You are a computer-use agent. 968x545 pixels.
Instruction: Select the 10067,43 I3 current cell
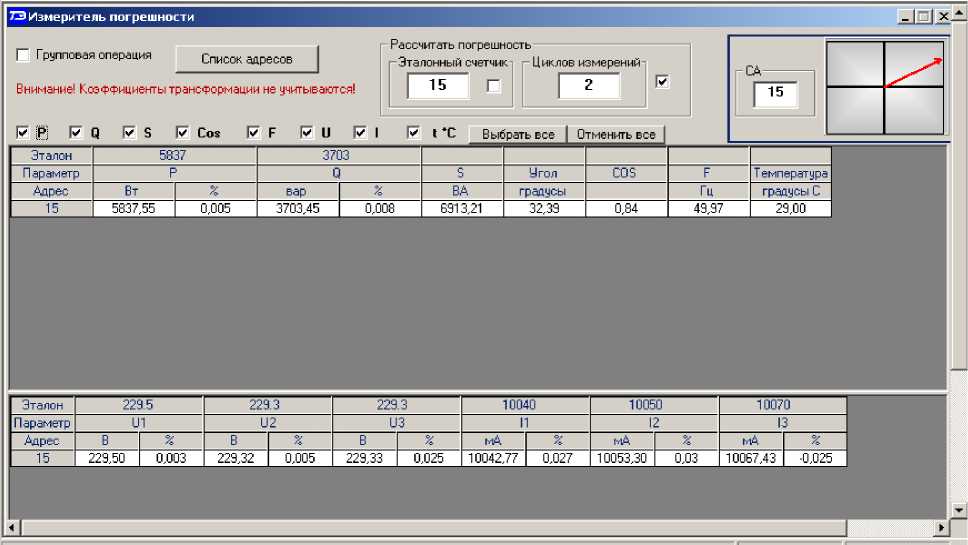pos(751,458)
